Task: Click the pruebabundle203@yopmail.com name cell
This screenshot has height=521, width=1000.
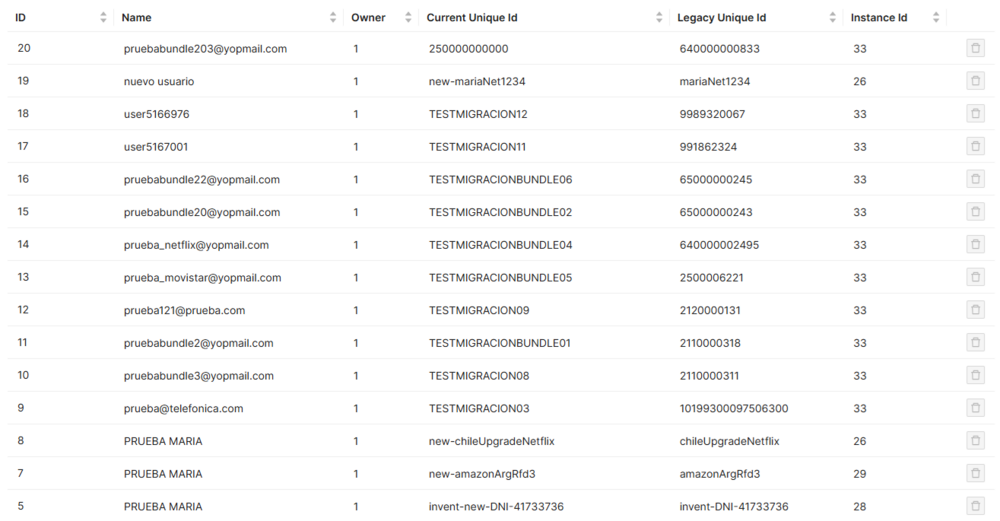Action: pyautogui.click(x=205, y=49)
